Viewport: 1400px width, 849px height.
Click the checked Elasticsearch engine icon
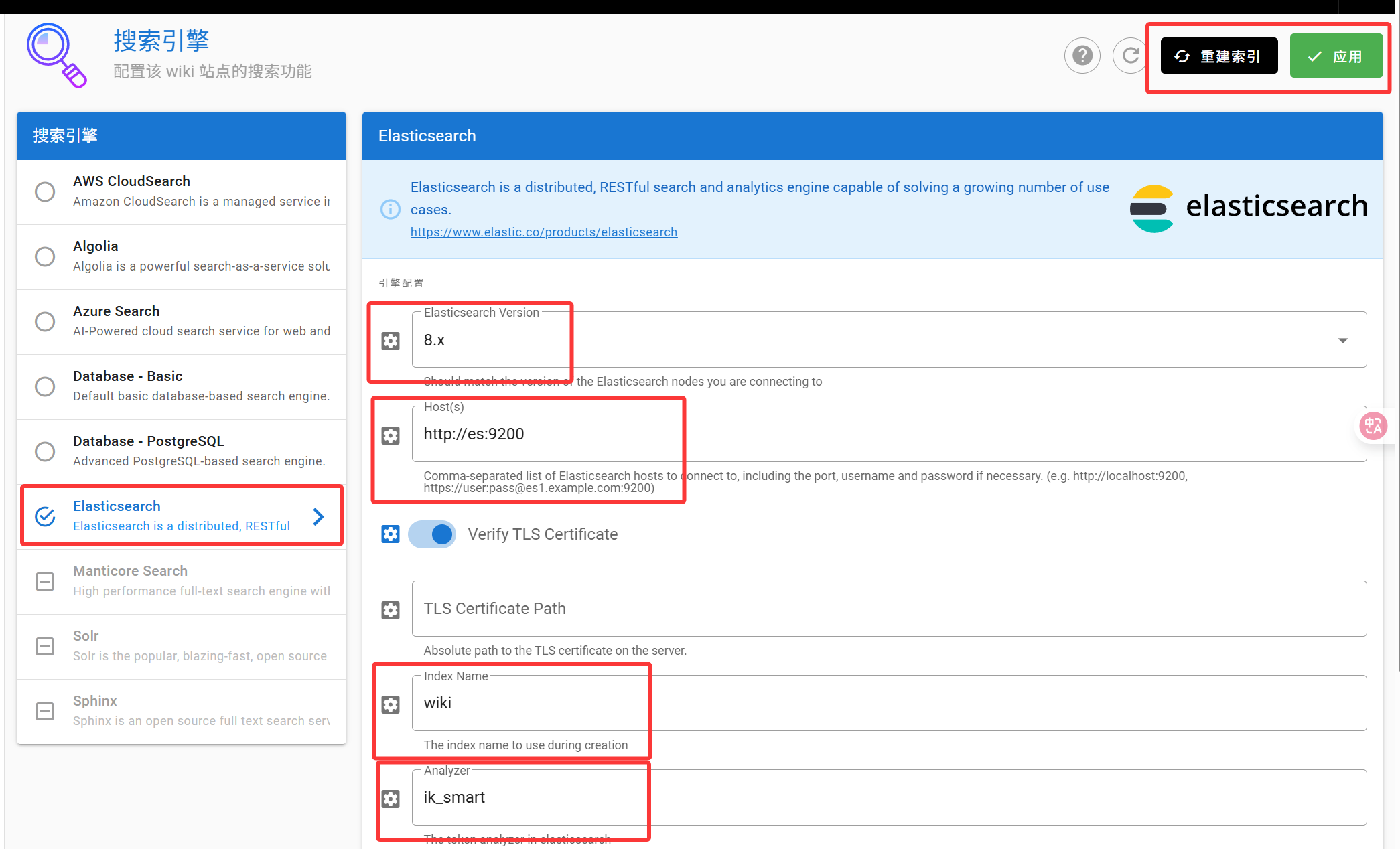pos(45,516)
